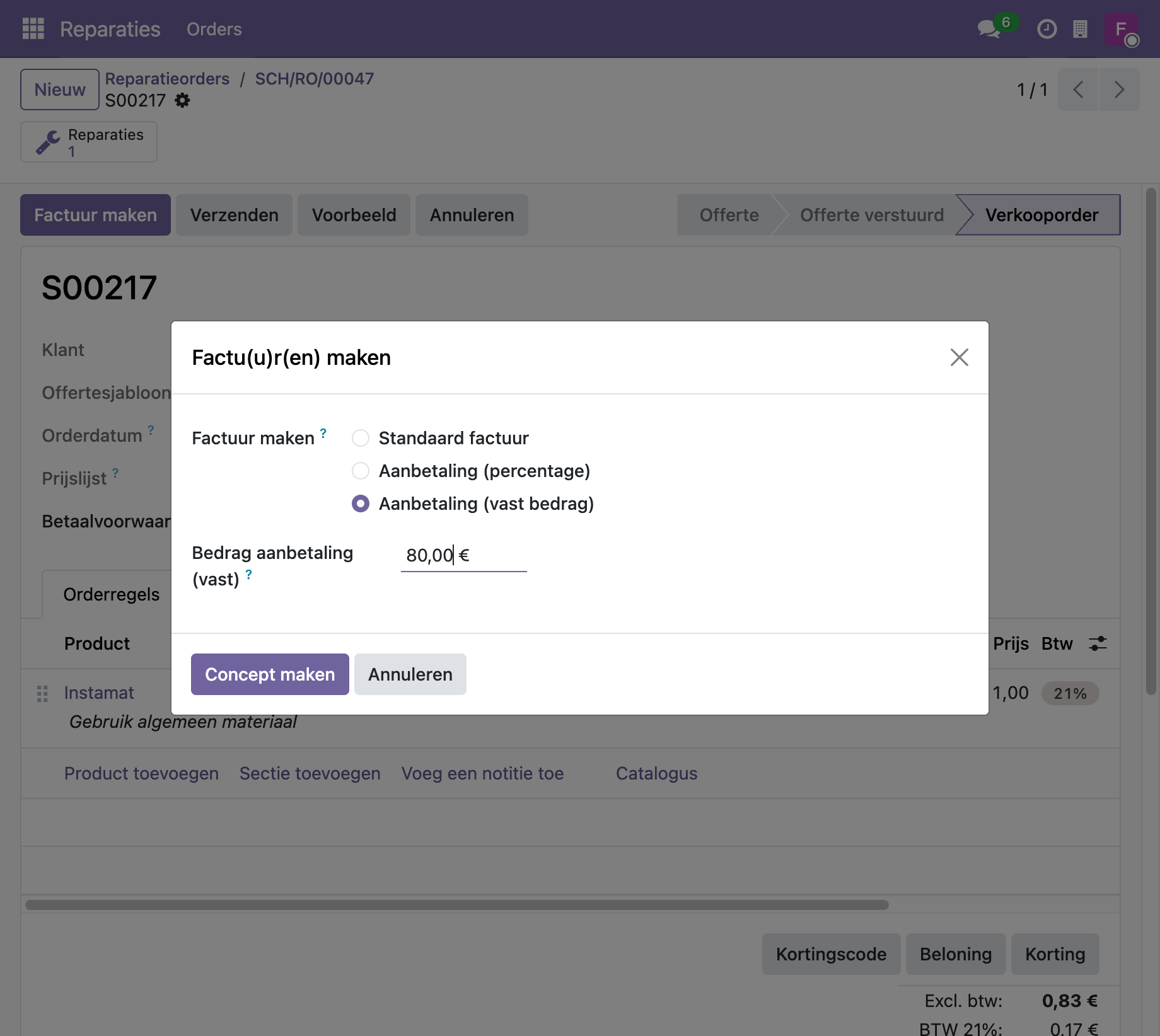Close the Factu(u)r(en) maken dialog
Screen dimensions: 1160x1036
(x=959, y=357)
